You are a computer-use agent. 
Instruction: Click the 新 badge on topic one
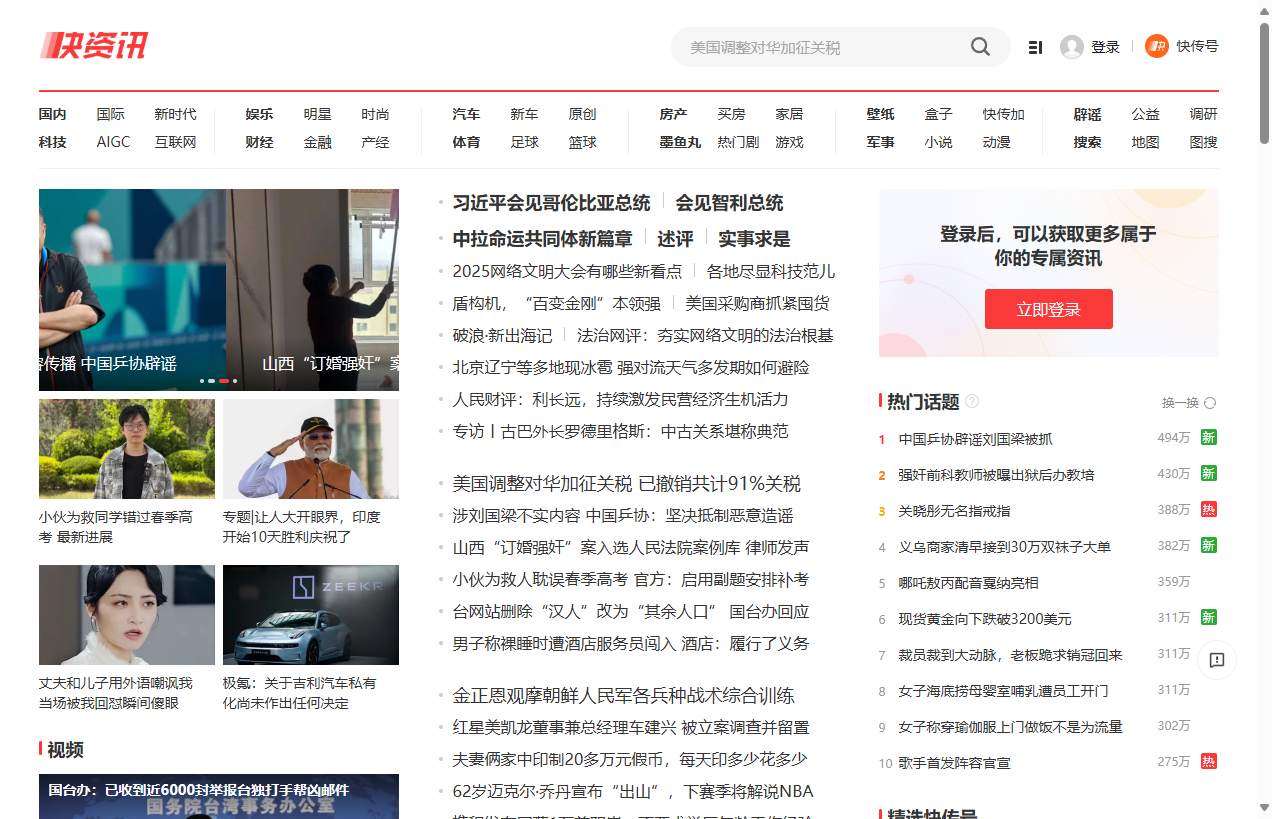1209,438
